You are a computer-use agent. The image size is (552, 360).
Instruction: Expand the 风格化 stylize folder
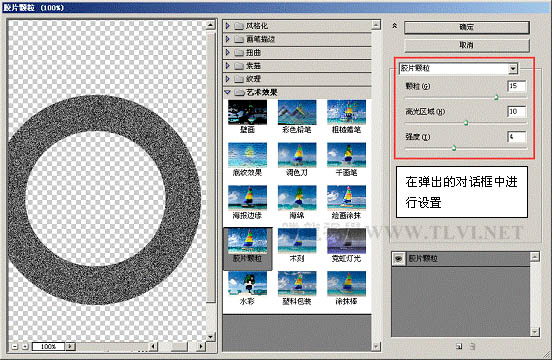[227, 26]
